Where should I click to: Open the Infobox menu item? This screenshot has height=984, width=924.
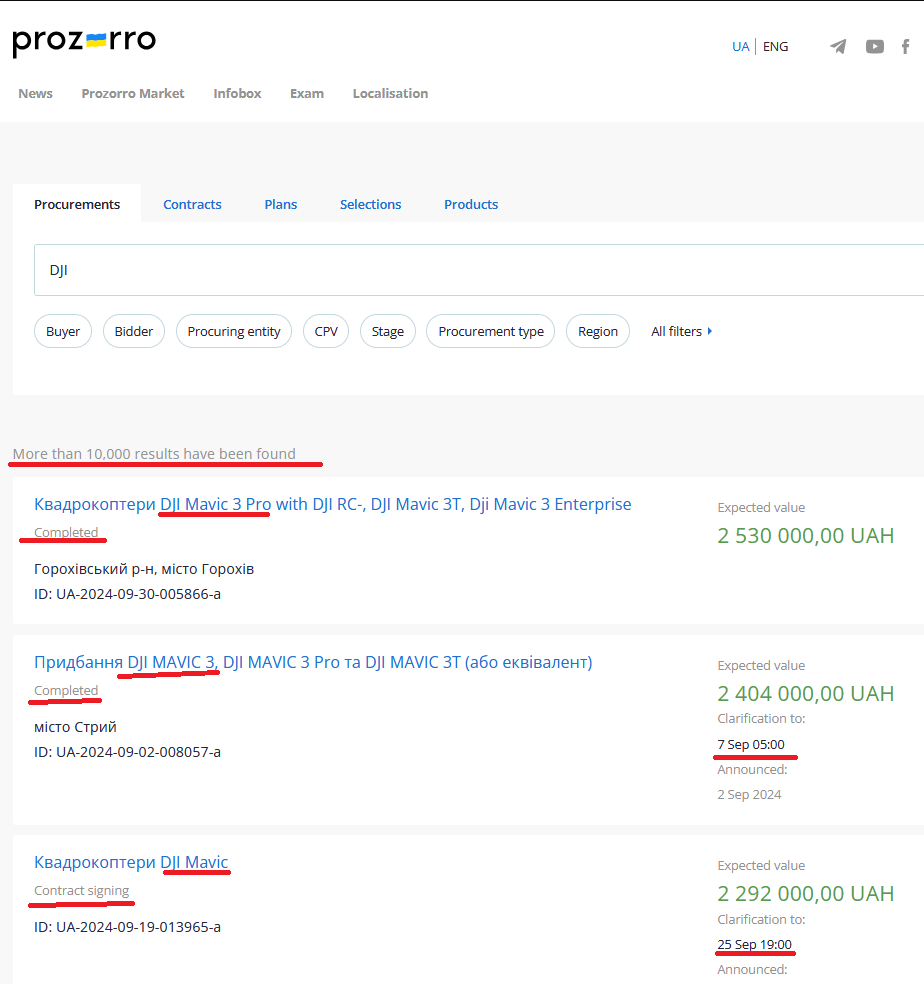click(237, 94)
